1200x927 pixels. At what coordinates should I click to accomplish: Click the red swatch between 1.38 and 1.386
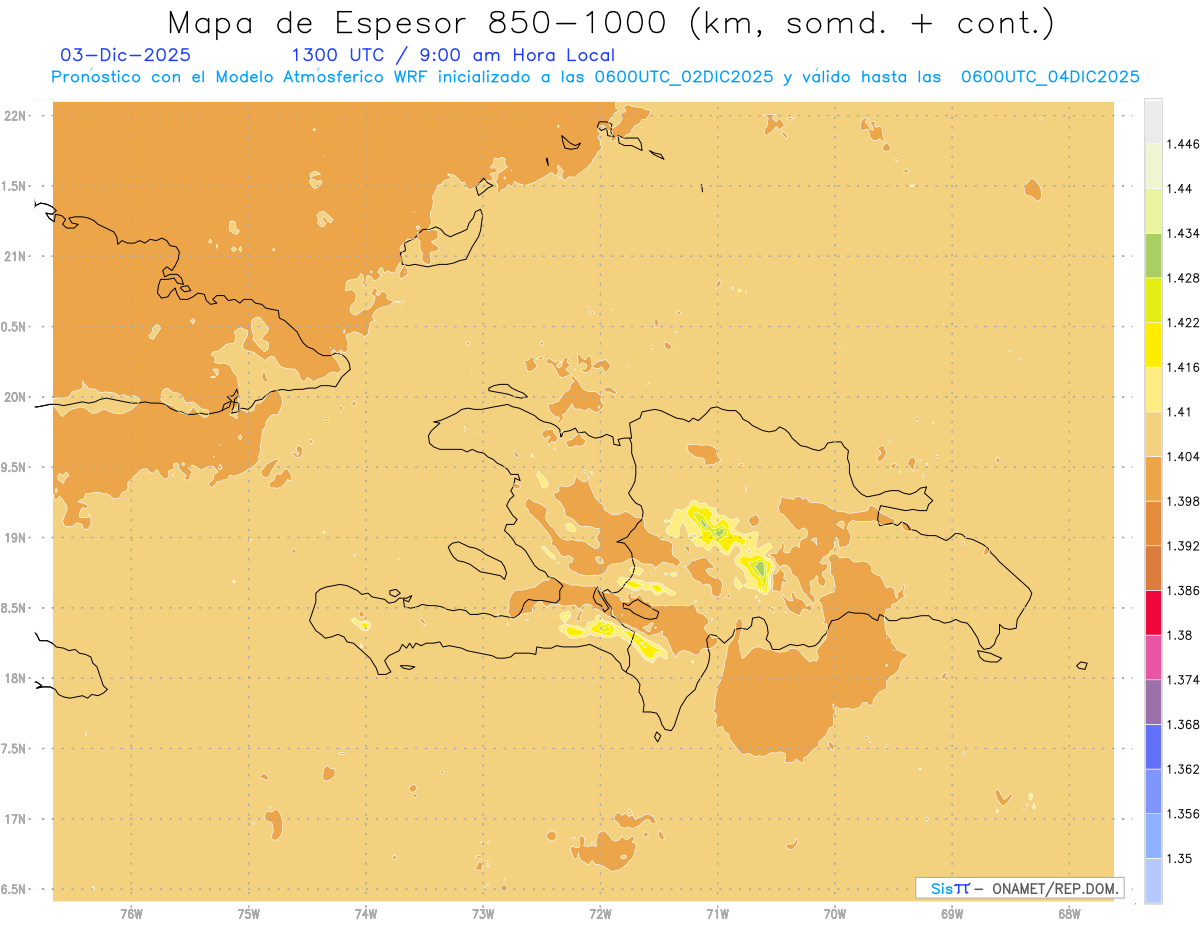(x=1153, y=613)
